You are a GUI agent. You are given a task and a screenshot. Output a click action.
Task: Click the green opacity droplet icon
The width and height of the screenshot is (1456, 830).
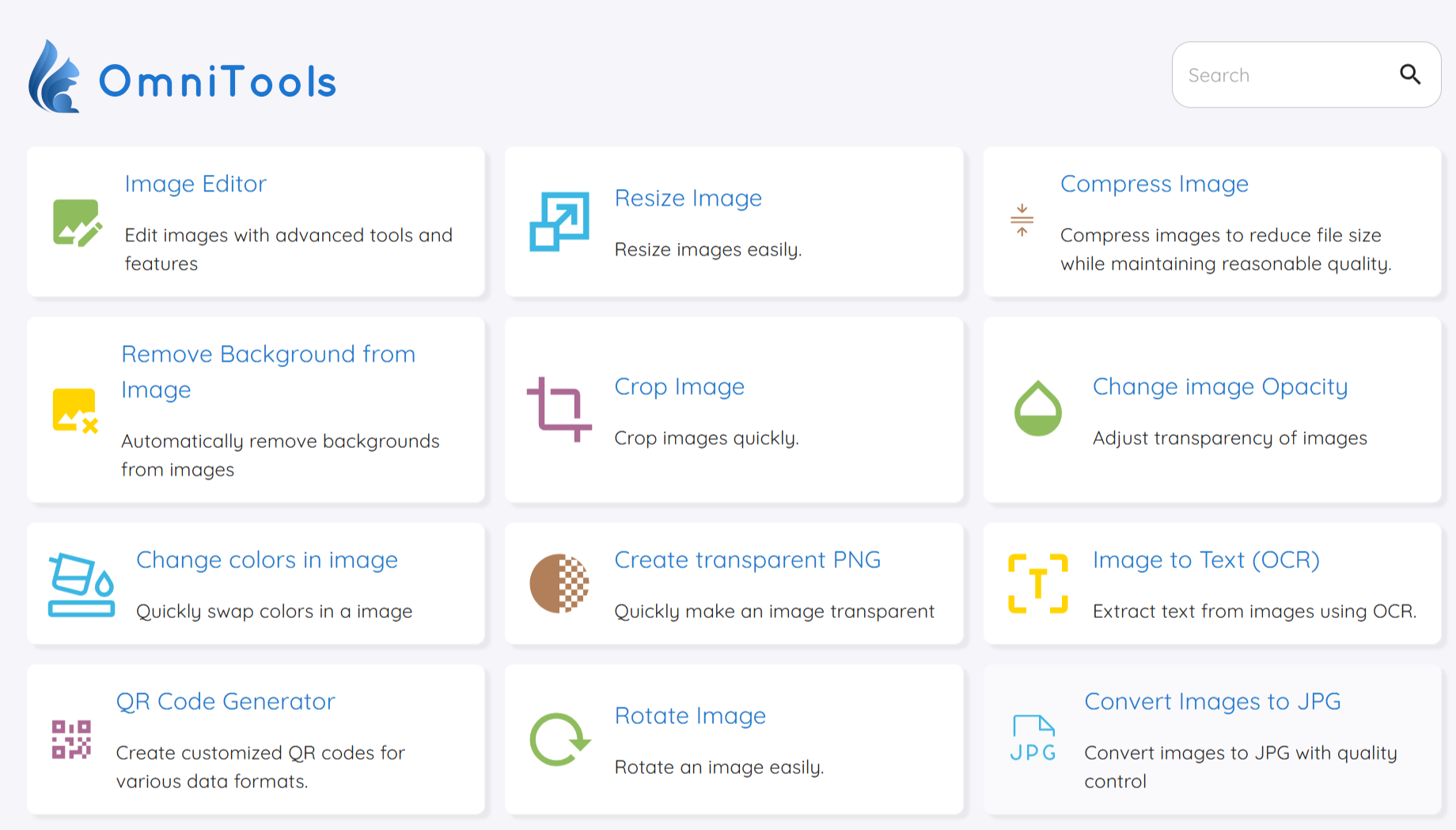point(1037,409)
